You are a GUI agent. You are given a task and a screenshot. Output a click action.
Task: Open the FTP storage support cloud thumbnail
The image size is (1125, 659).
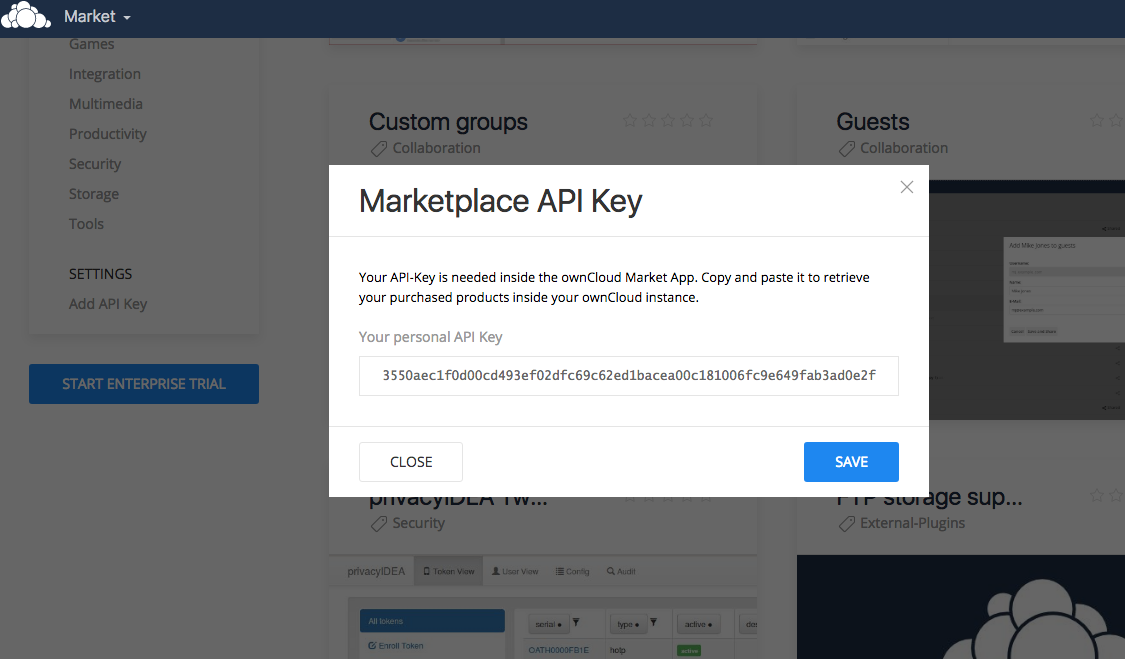click(961, 607)
